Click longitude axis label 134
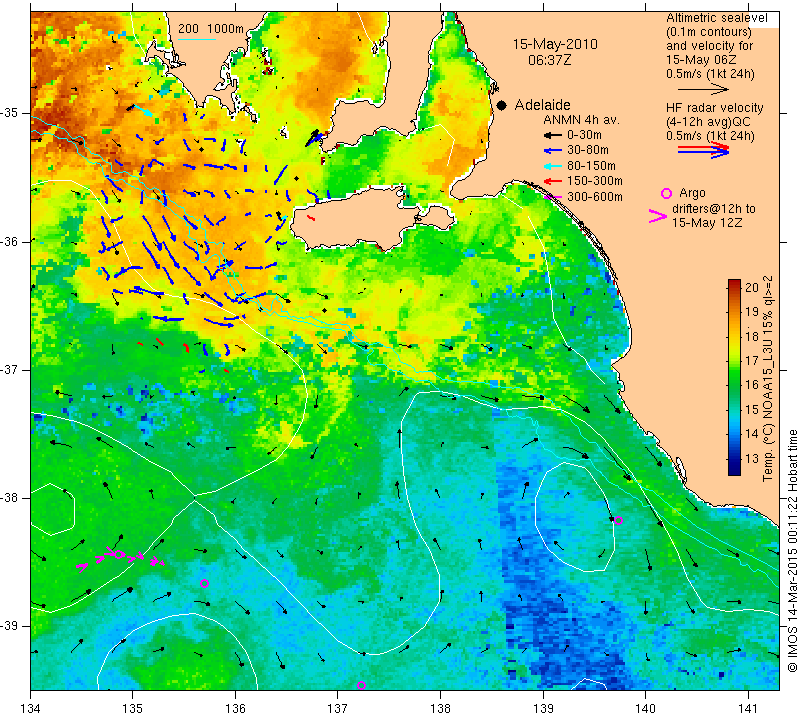This screenshot has height=720, width=800. [x=31, y=708]
